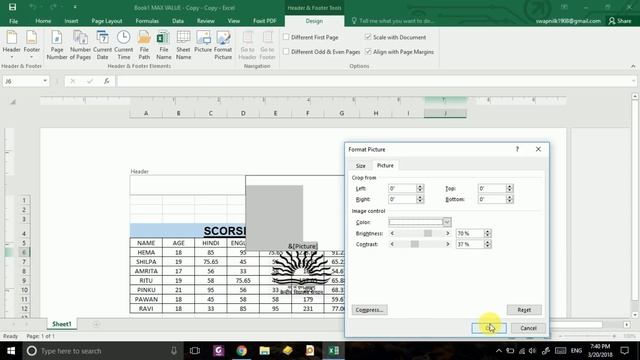The image size is (640, 360).
Task: Open the Footer dropdown arrow
Action: (x=31, y=57)
